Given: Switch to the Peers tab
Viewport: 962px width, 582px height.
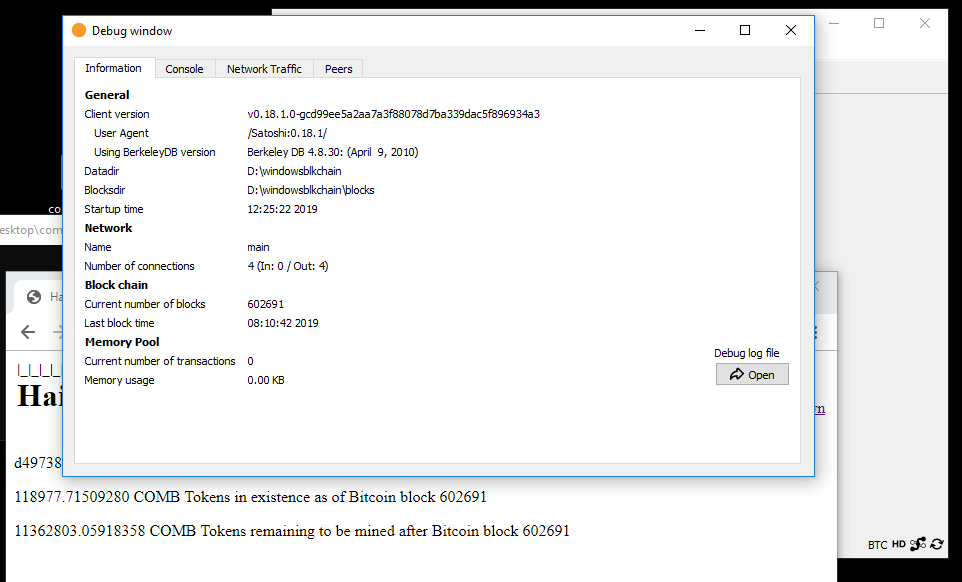Looking at the screenshot, I should click(x=339, y=69).
